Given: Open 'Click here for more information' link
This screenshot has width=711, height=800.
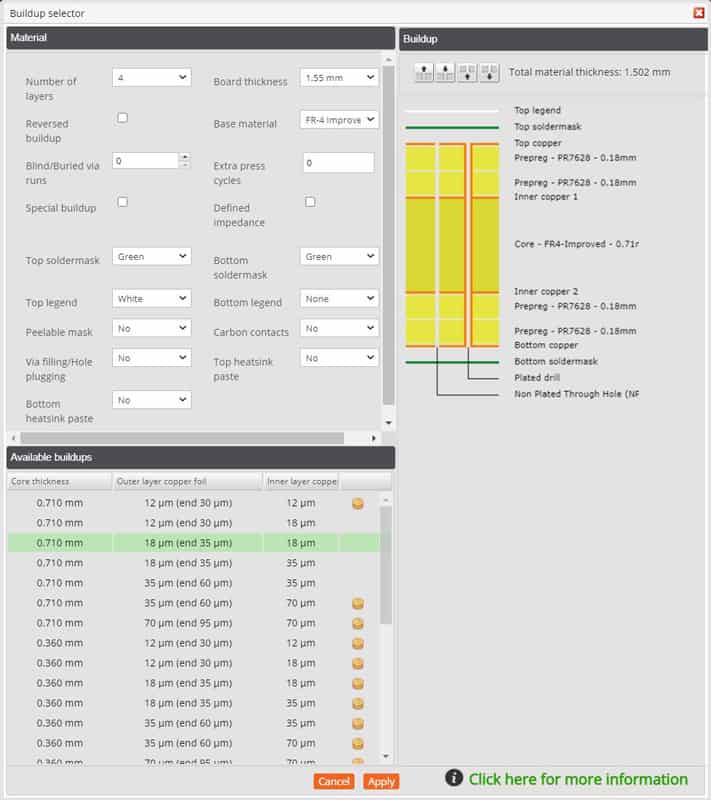Looking at the screenshot, I should click(x=578, y=779).
